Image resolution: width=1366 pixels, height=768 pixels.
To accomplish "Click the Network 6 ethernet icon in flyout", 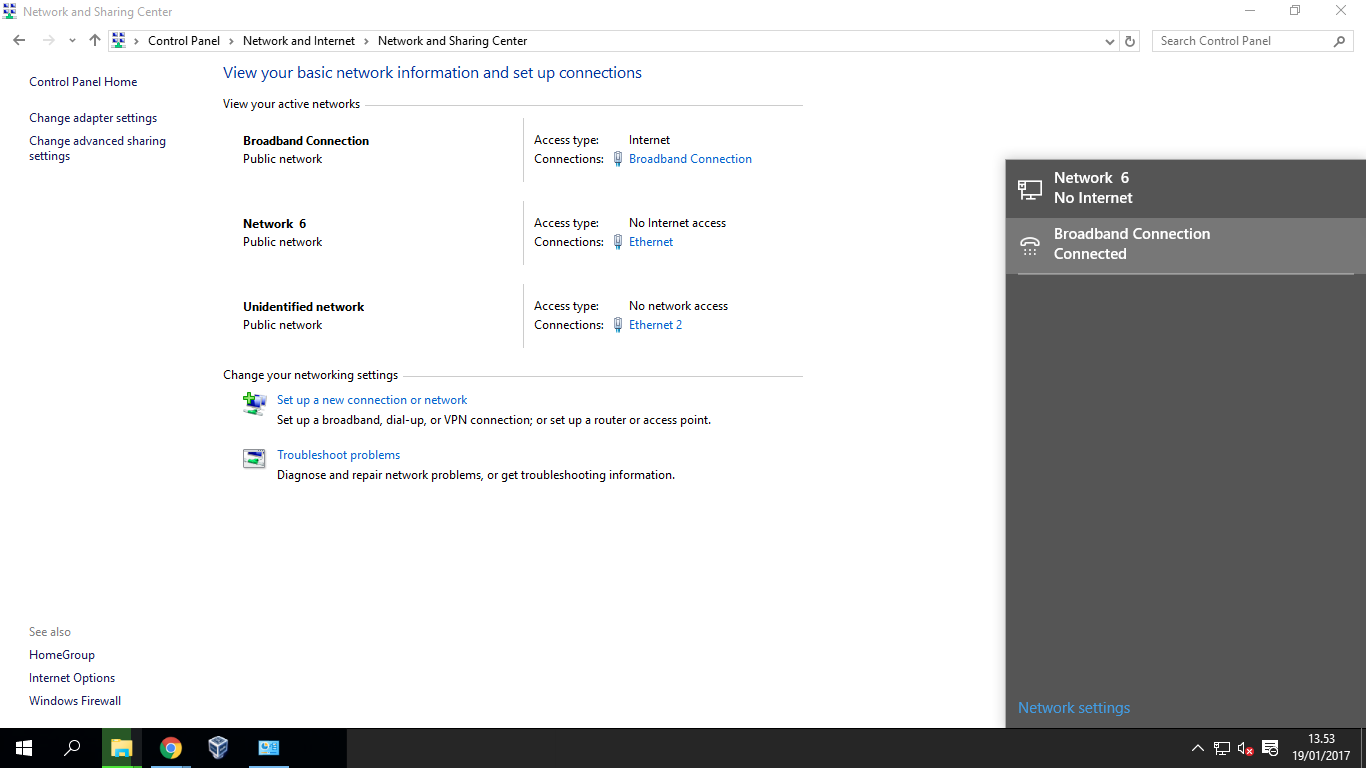I will (x=1030, y=188).
